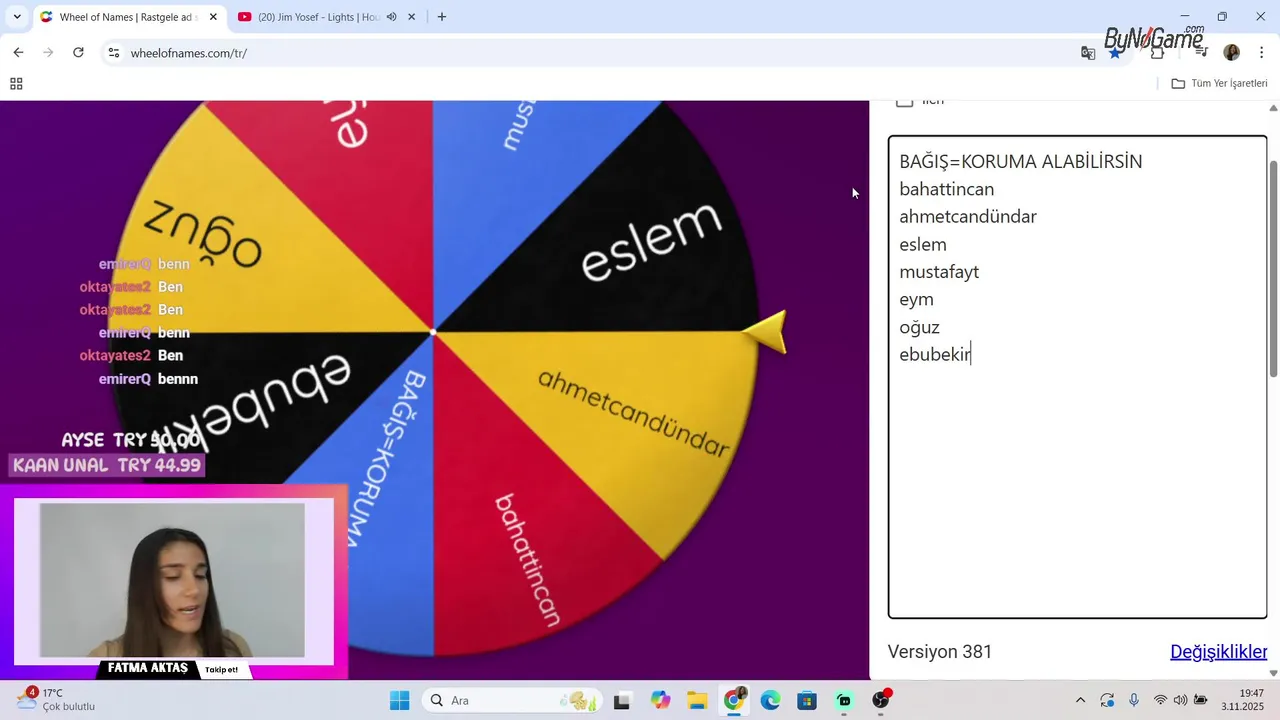This screenshot has width=1280, height=720.
Task: Open volume speaker icon in tray
Action: pyautogui.click(x=1181, y=700)
